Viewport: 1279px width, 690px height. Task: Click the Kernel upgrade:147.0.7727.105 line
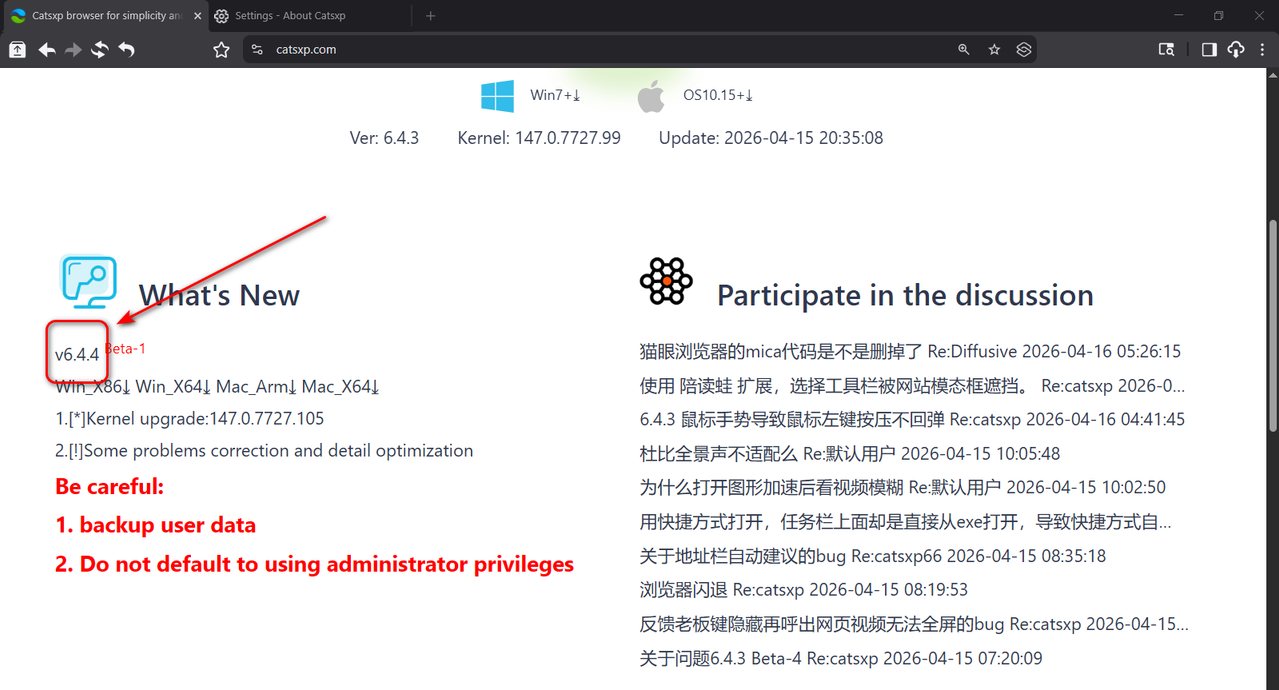[x=190, y=419]
